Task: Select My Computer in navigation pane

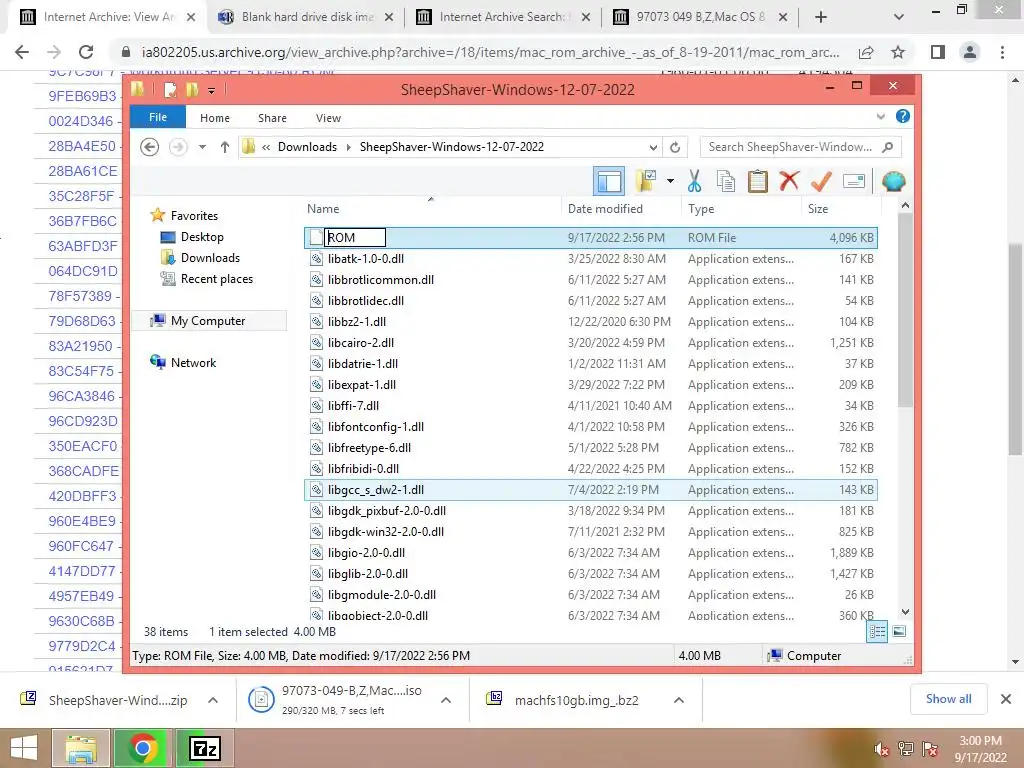Action: (208, 321)
